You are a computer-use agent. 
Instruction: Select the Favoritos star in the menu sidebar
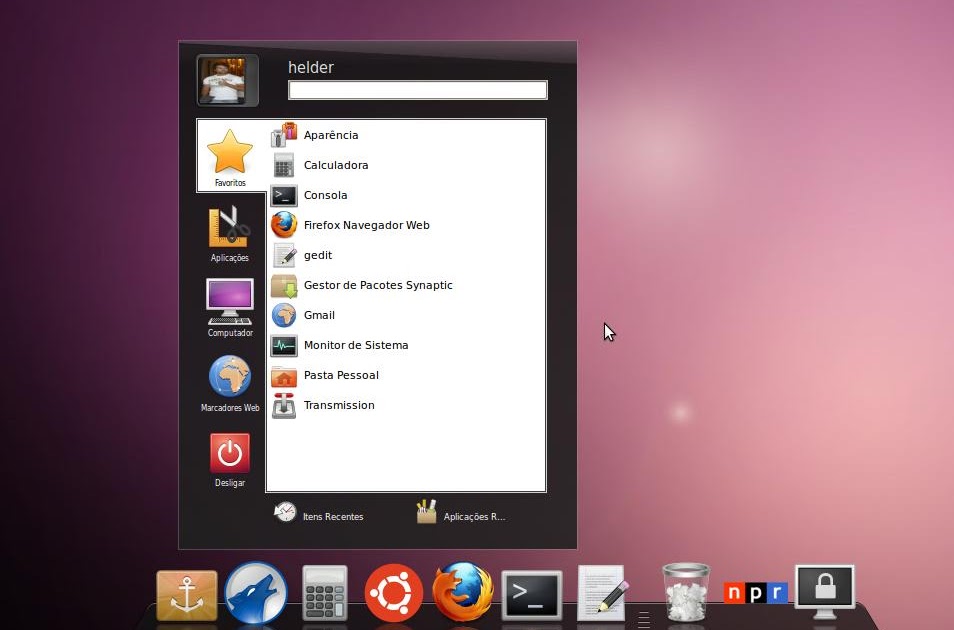[229, 155]
